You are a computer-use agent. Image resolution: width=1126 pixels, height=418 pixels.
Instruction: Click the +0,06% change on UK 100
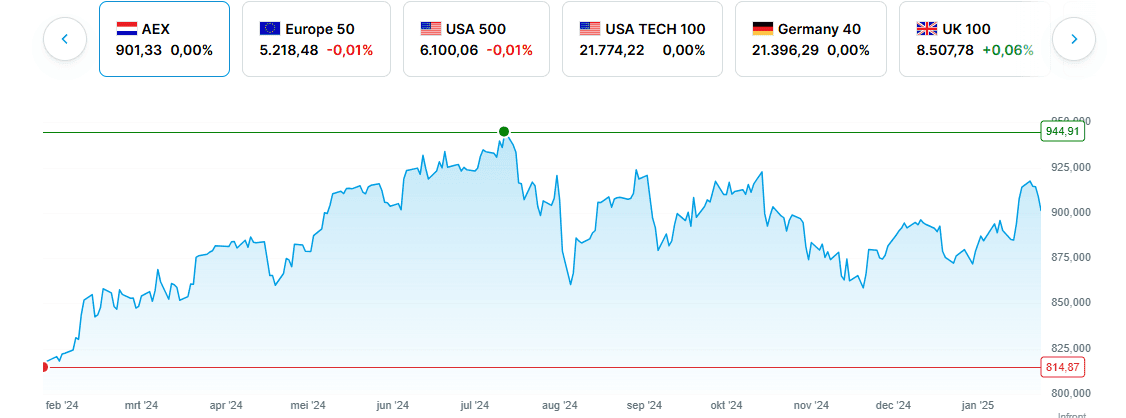pos(1007,49)
